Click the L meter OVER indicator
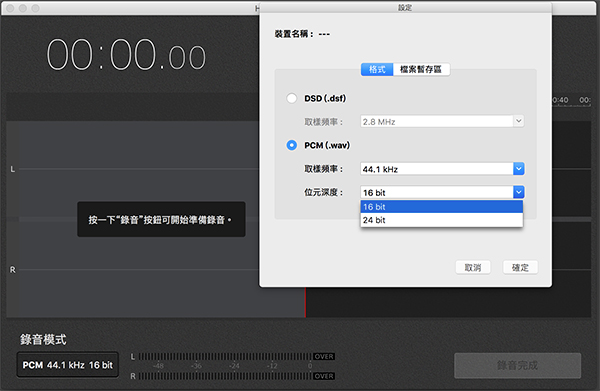This screenshot has height=391, width=600. [x=324, y=357]
